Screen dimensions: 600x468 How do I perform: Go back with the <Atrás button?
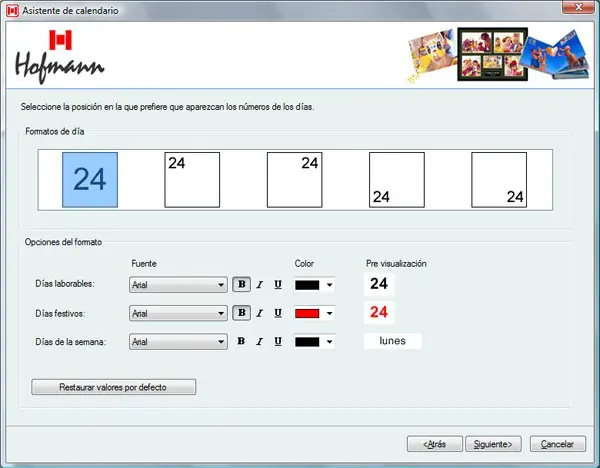[435, 444]
